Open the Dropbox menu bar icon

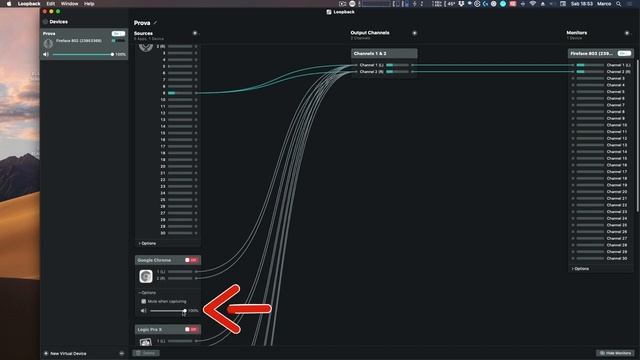click(461, 4)
